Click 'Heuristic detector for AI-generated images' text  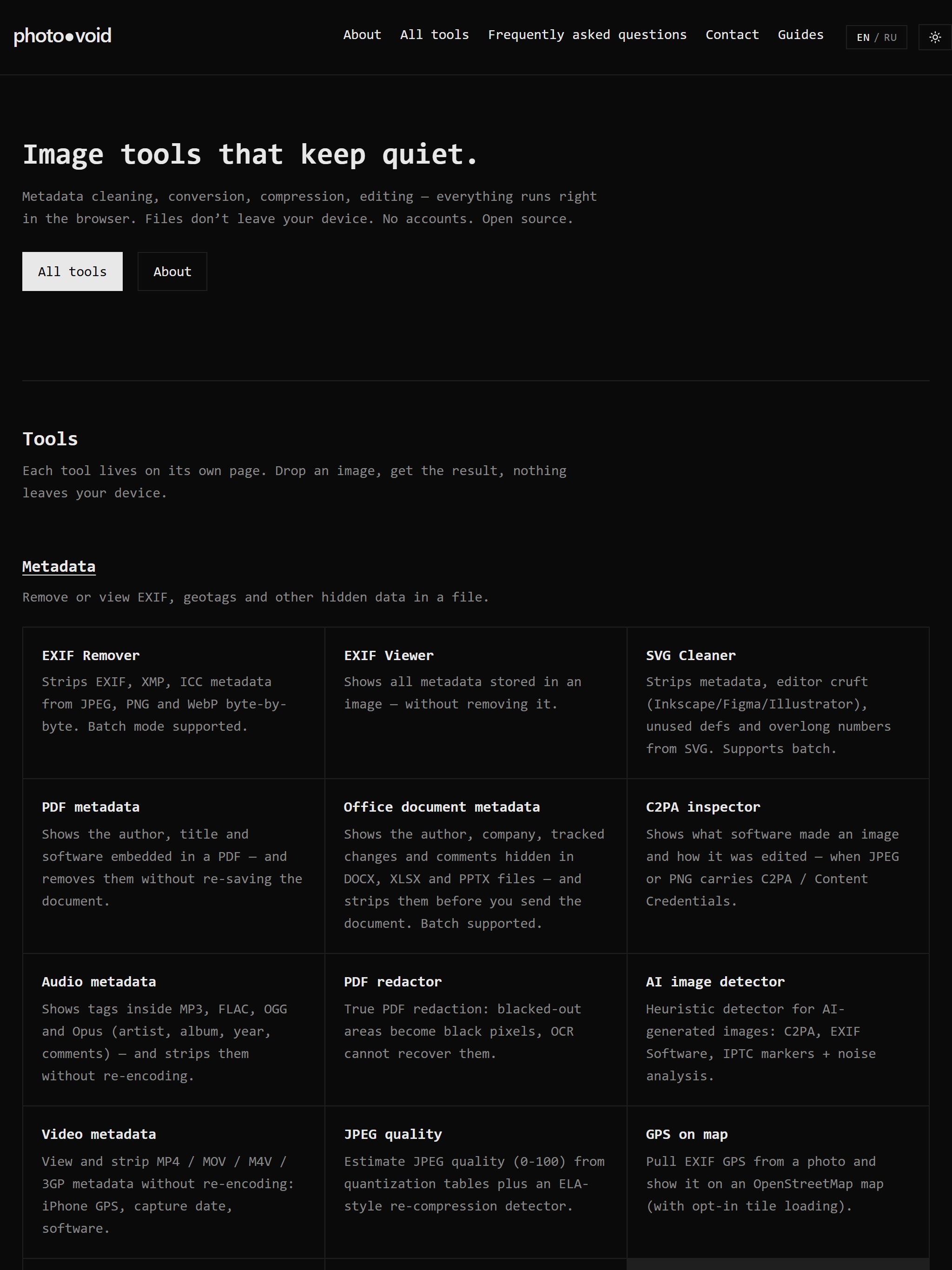point(761,1042)
